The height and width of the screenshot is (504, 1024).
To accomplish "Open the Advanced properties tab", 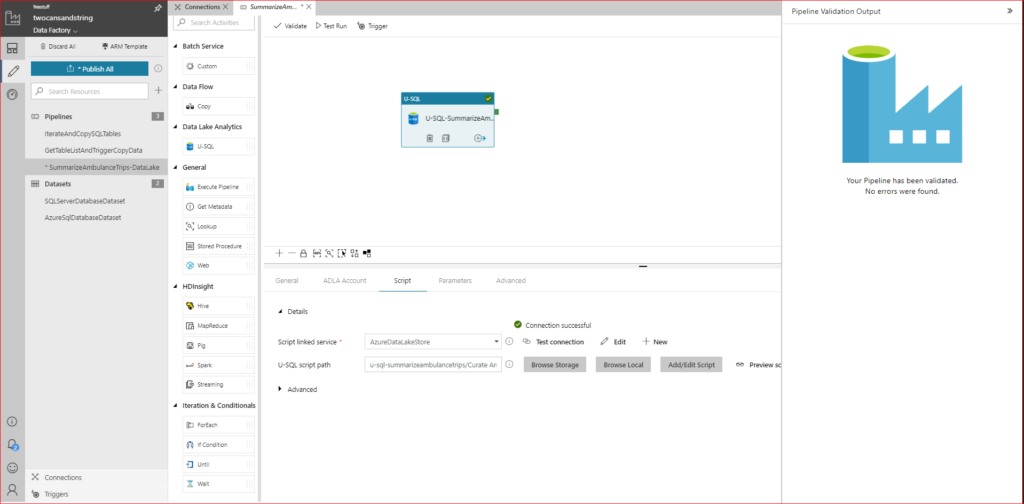I will [x=511, y=280].
